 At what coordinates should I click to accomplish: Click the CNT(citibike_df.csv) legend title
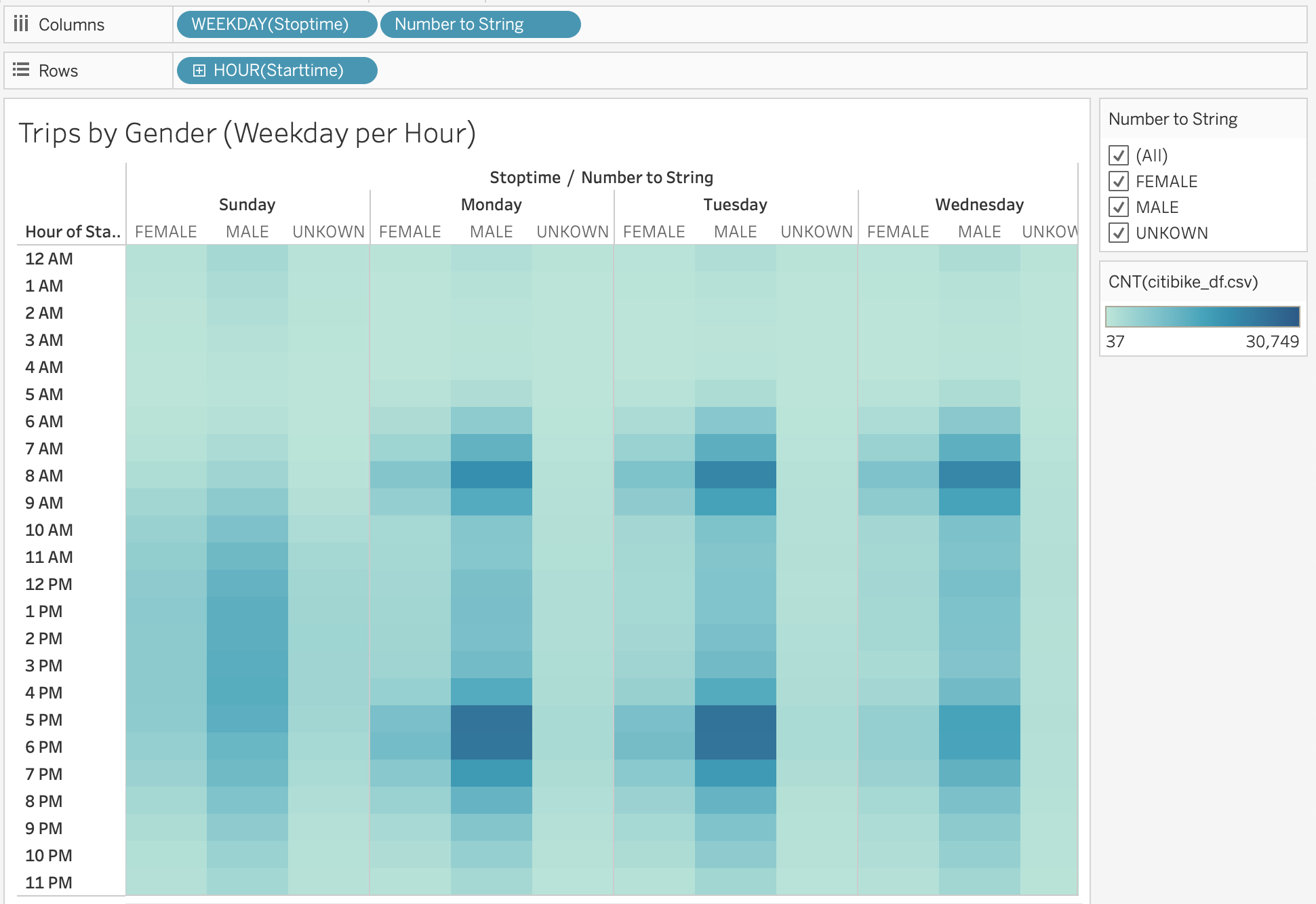[x=1182, y=281]
